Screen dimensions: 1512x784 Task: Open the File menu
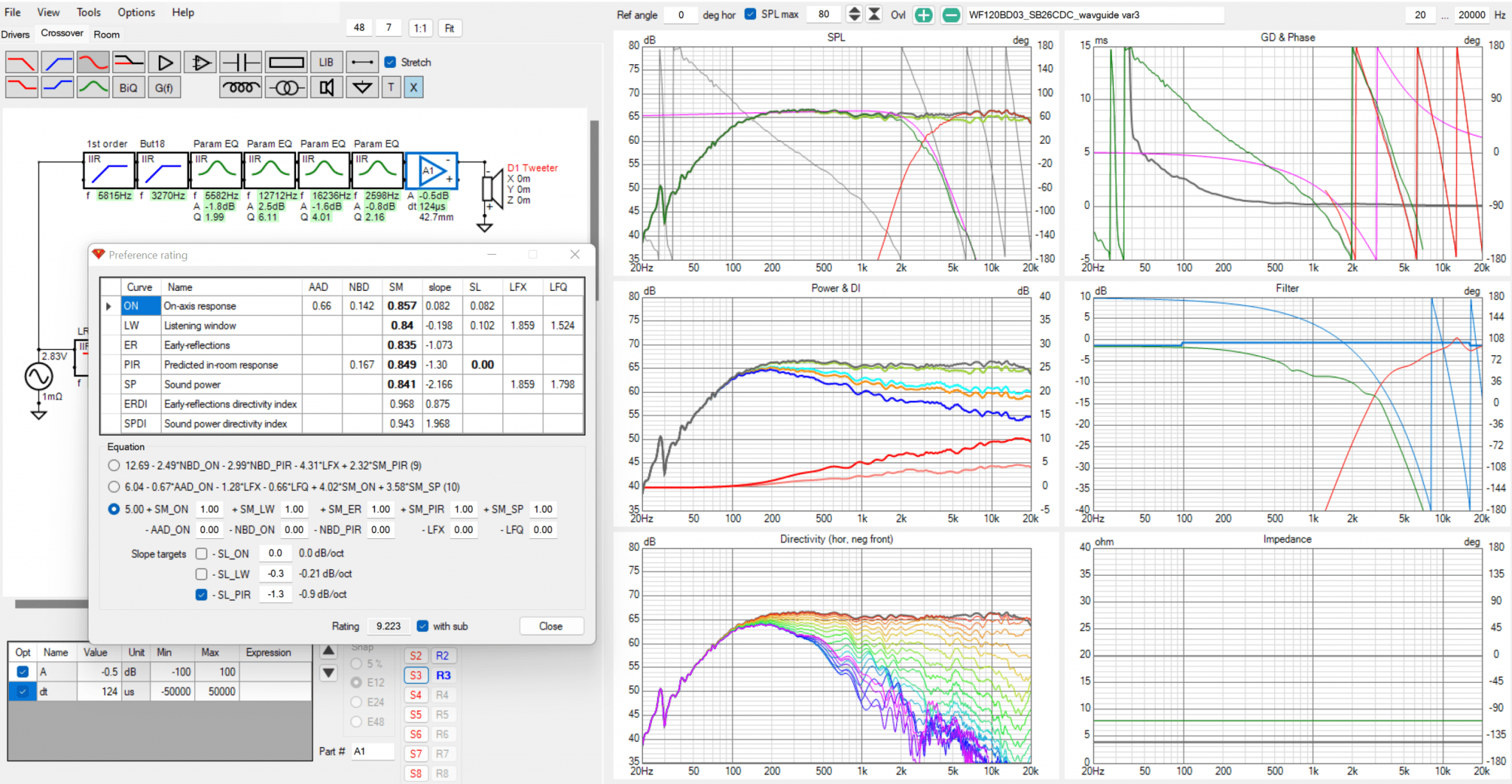coord(13,13)
